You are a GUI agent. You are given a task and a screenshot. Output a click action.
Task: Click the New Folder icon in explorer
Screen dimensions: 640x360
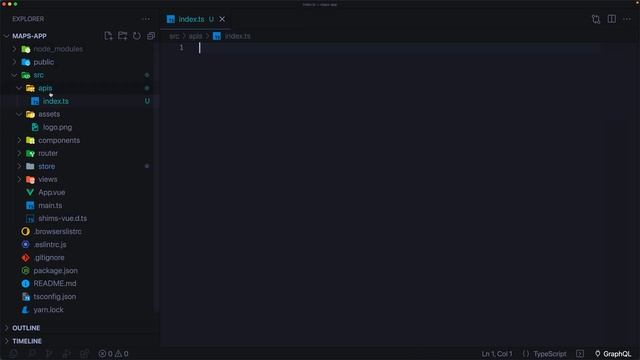pos(122,36)
